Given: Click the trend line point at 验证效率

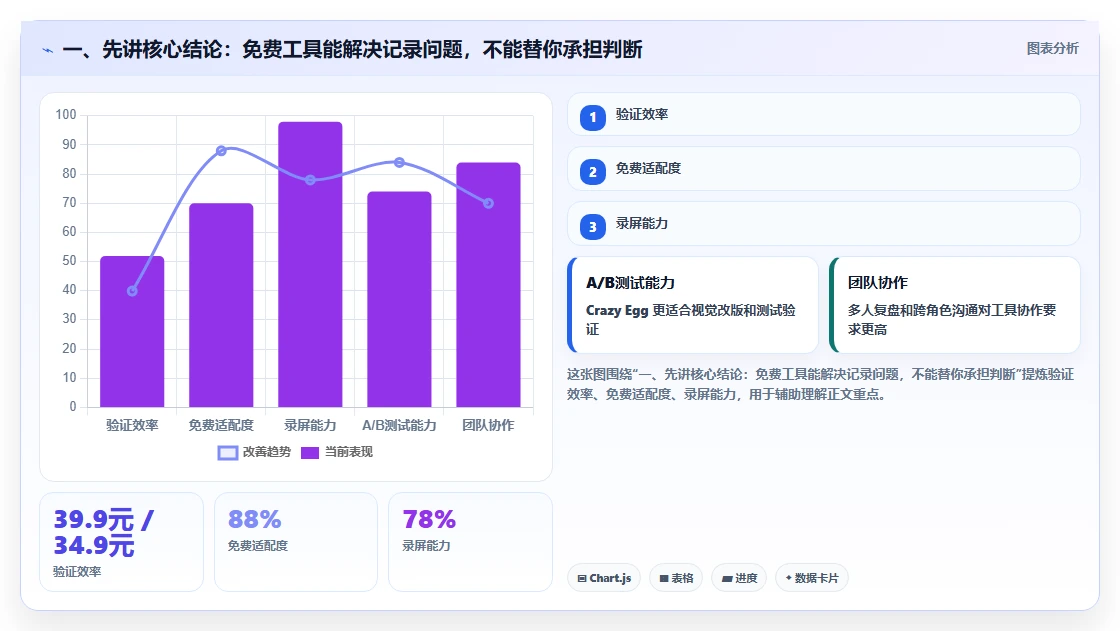Looking at the screenshot, I should click(x=132, y=291).
